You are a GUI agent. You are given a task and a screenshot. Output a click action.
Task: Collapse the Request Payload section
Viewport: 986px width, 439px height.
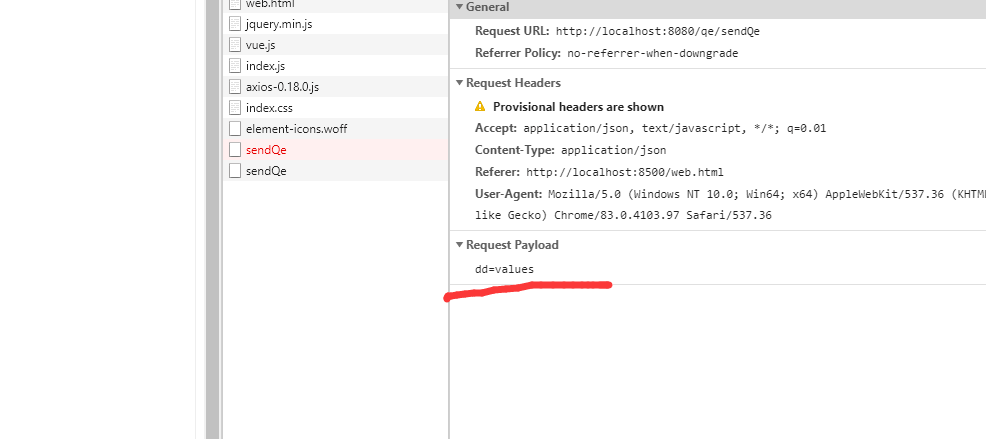459,245
